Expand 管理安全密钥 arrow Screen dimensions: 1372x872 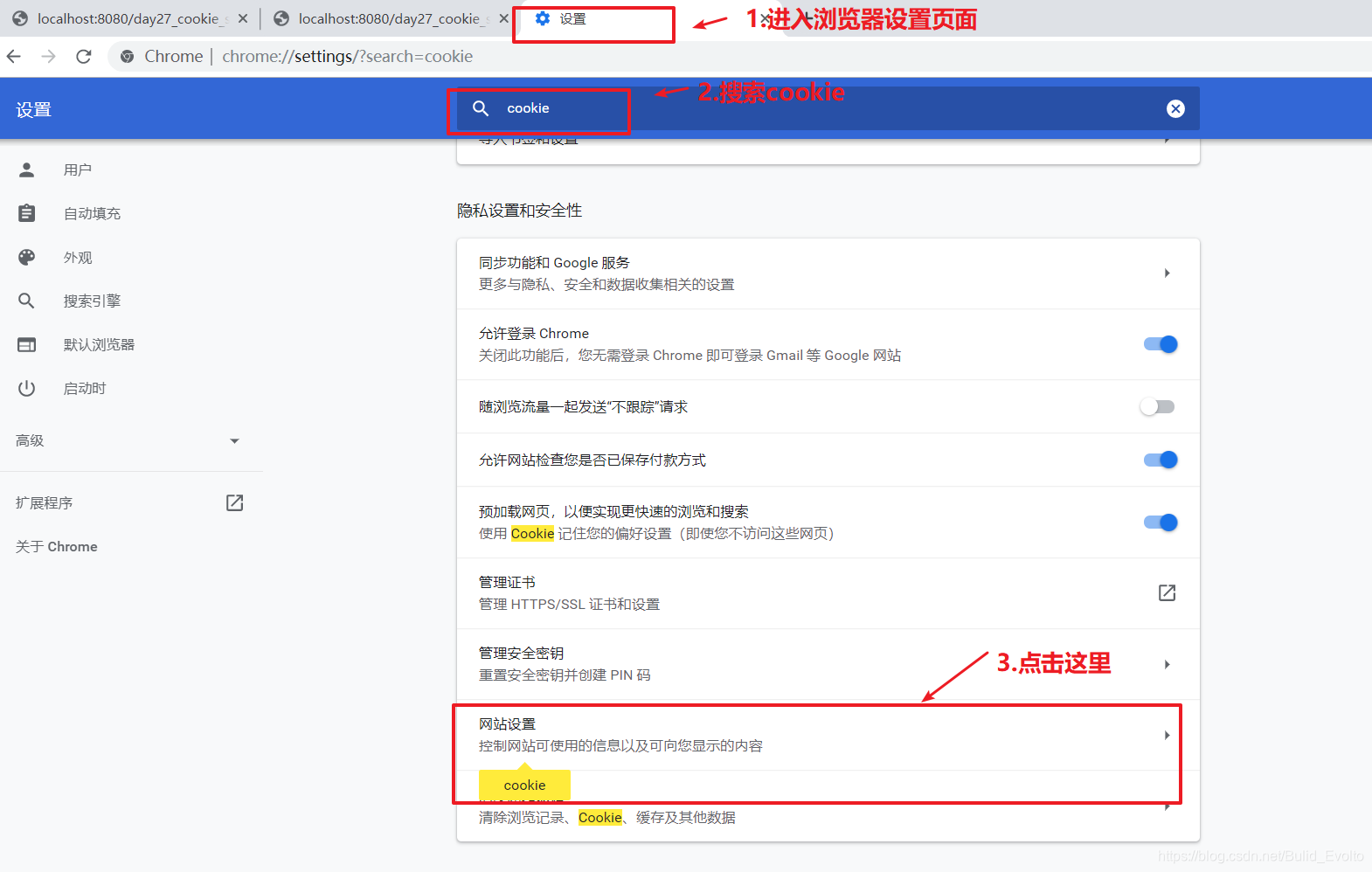1167,664
